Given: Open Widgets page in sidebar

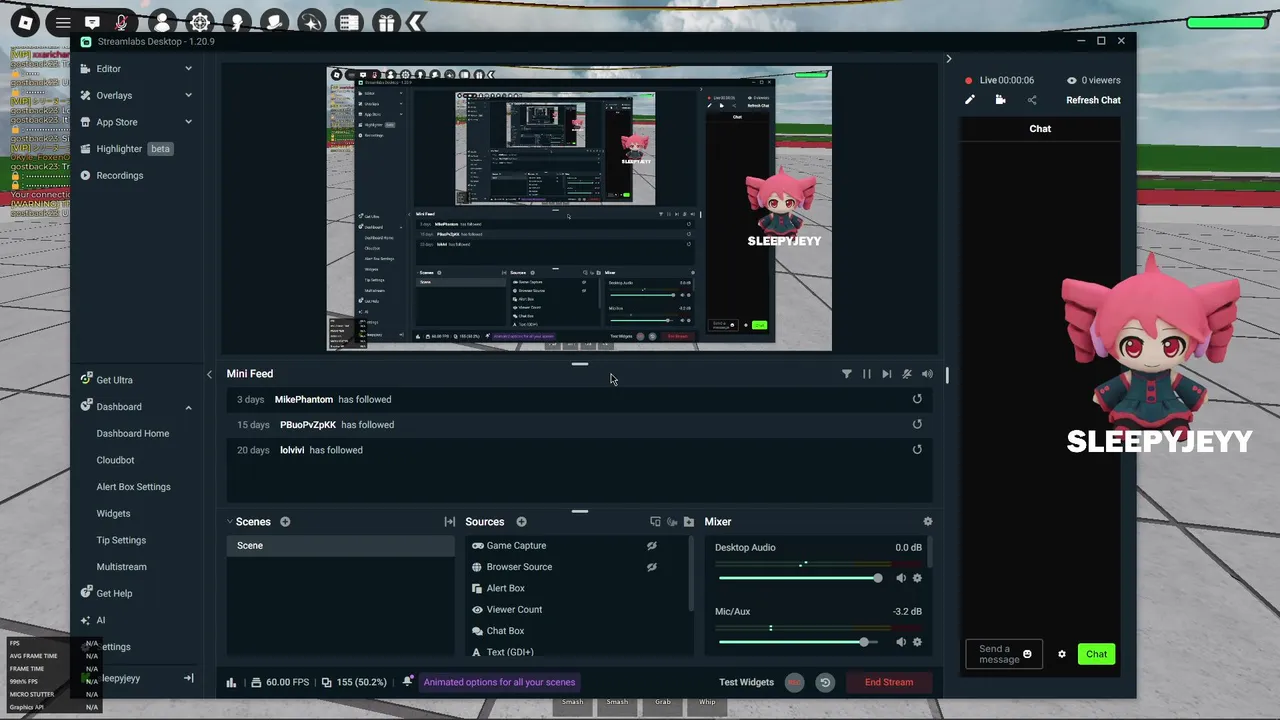Looking at the screenshot, I should click(x=113, y=513).
